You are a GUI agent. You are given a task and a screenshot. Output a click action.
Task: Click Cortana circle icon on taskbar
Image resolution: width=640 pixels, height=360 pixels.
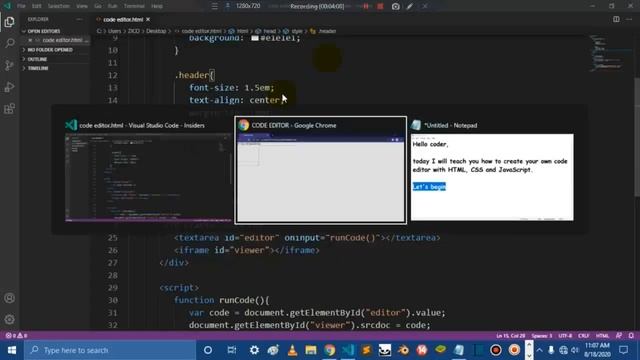point(208,350)
